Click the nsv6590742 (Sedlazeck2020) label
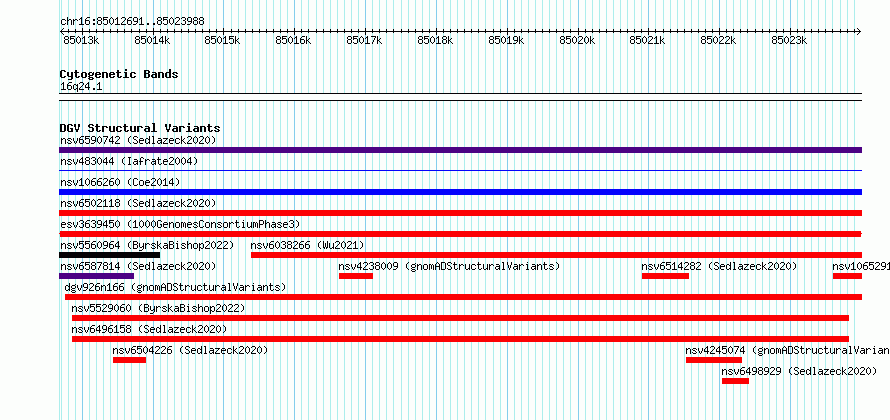This screenshot has width=890, height=420. (x=138, y=140)
